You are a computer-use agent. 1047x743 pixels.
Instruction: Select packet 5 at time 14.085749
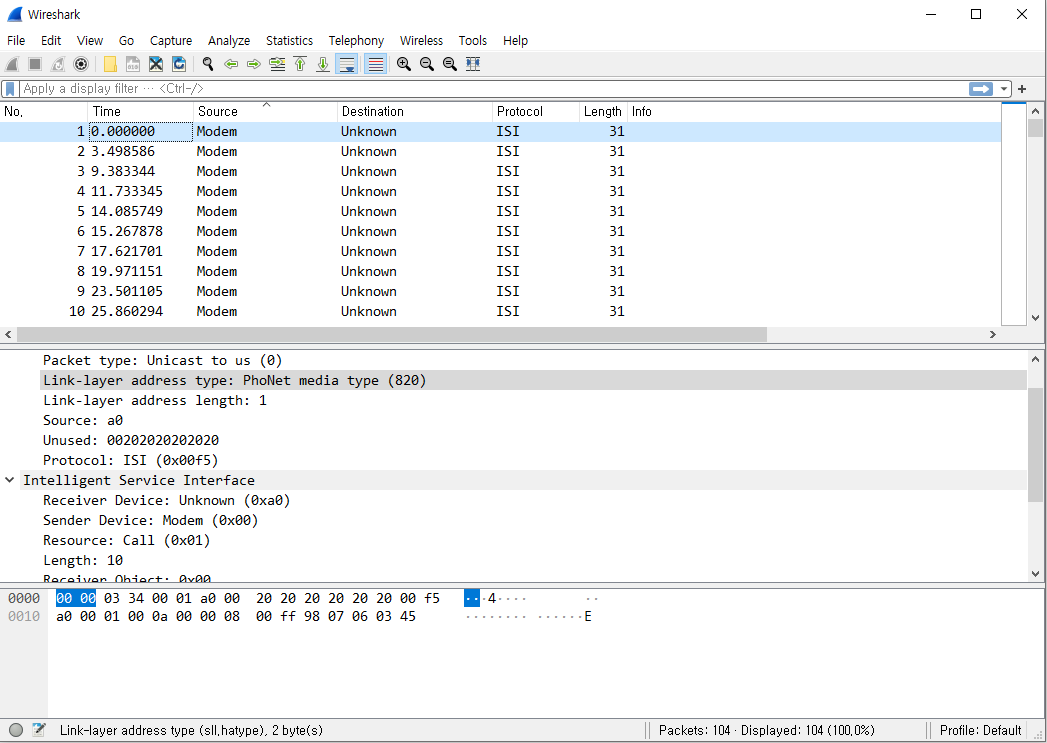click(501, 212)
